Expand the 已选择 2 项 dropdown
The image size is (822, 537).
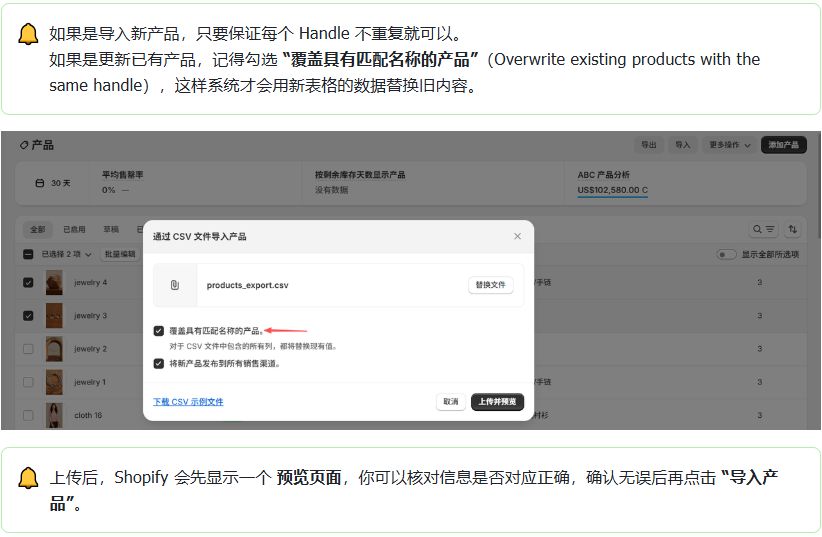point(66,254)
